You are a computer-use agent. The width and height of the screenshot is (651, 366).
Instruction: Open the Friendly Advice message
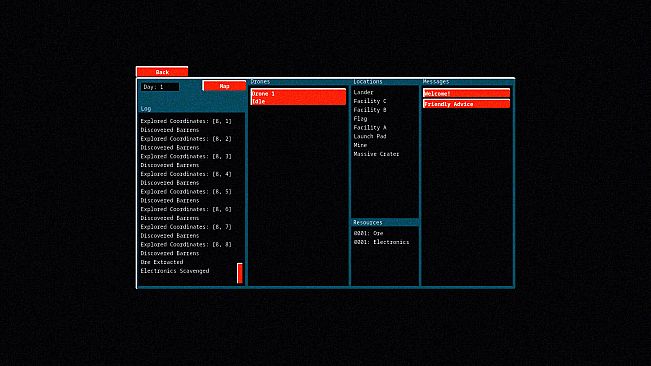click(467, 104)
